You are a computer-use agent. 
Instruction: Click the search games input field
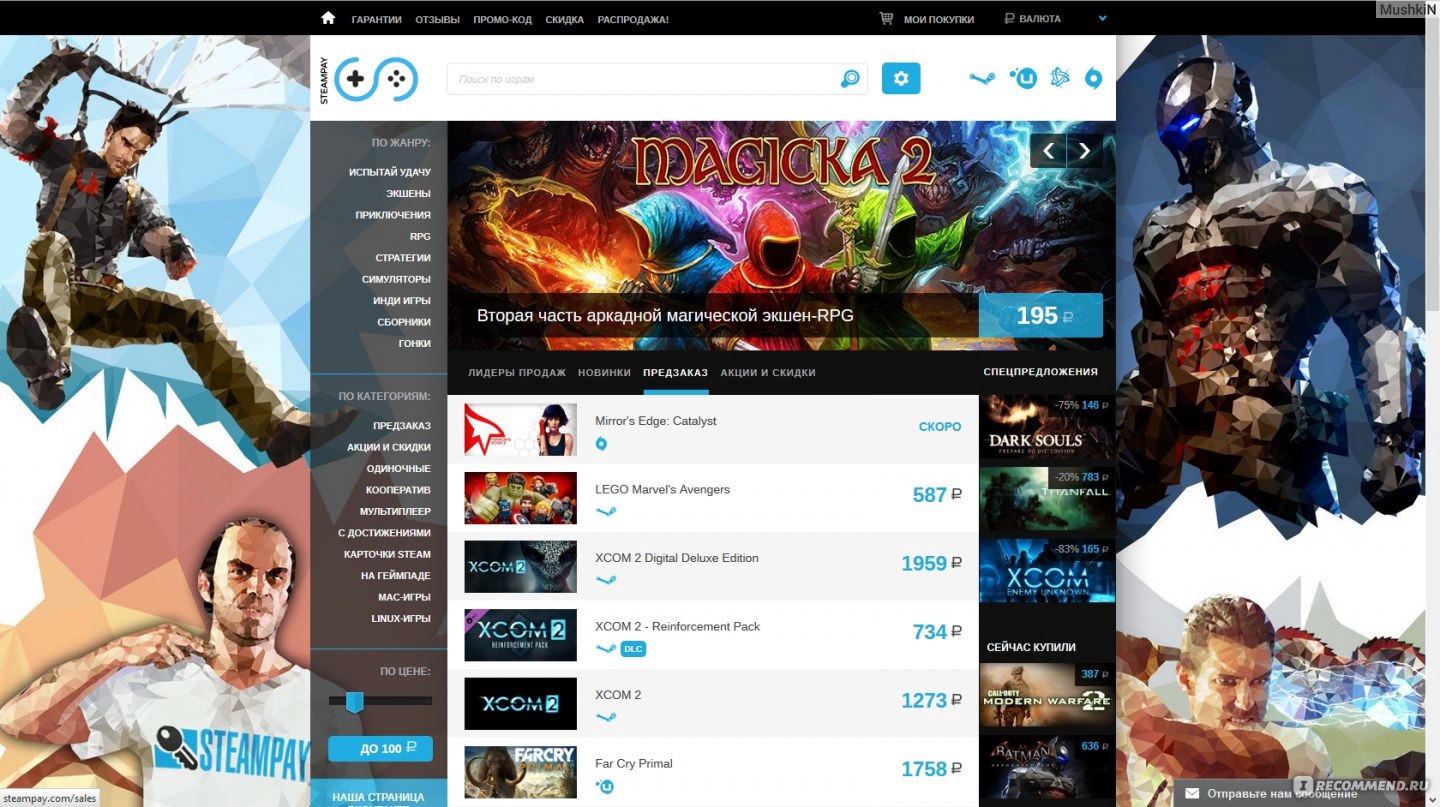[640, 79]
